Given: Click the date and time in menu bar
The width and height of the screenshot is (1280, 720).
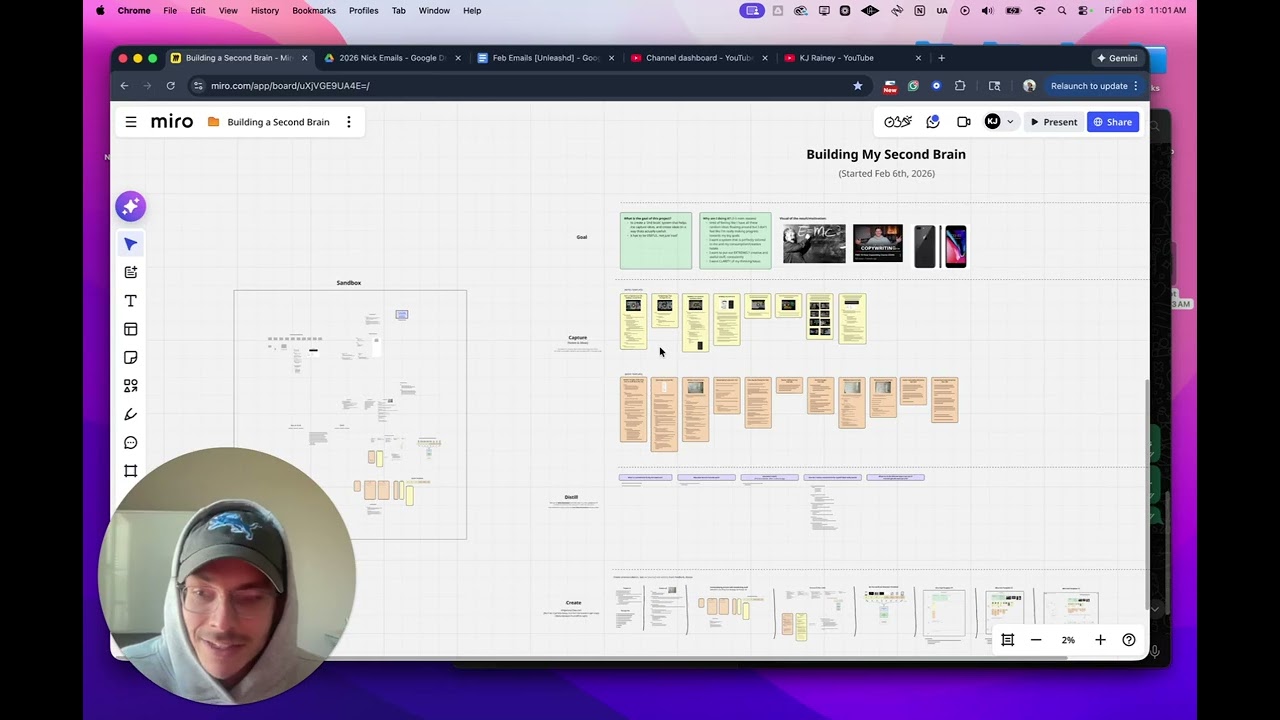Looking at the screenshot, I should tap(1145, 10).
